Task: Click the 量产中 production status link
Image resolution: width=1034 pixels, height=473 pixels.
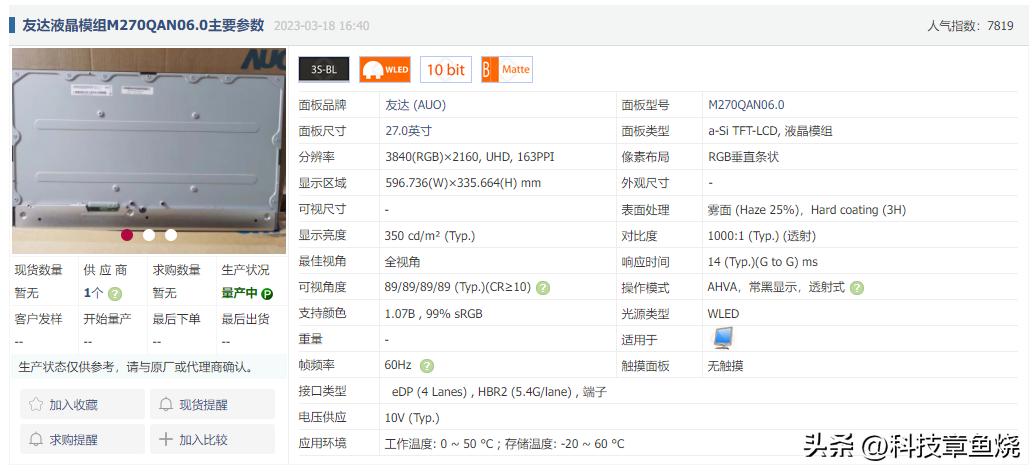Action: pos(239,294)
